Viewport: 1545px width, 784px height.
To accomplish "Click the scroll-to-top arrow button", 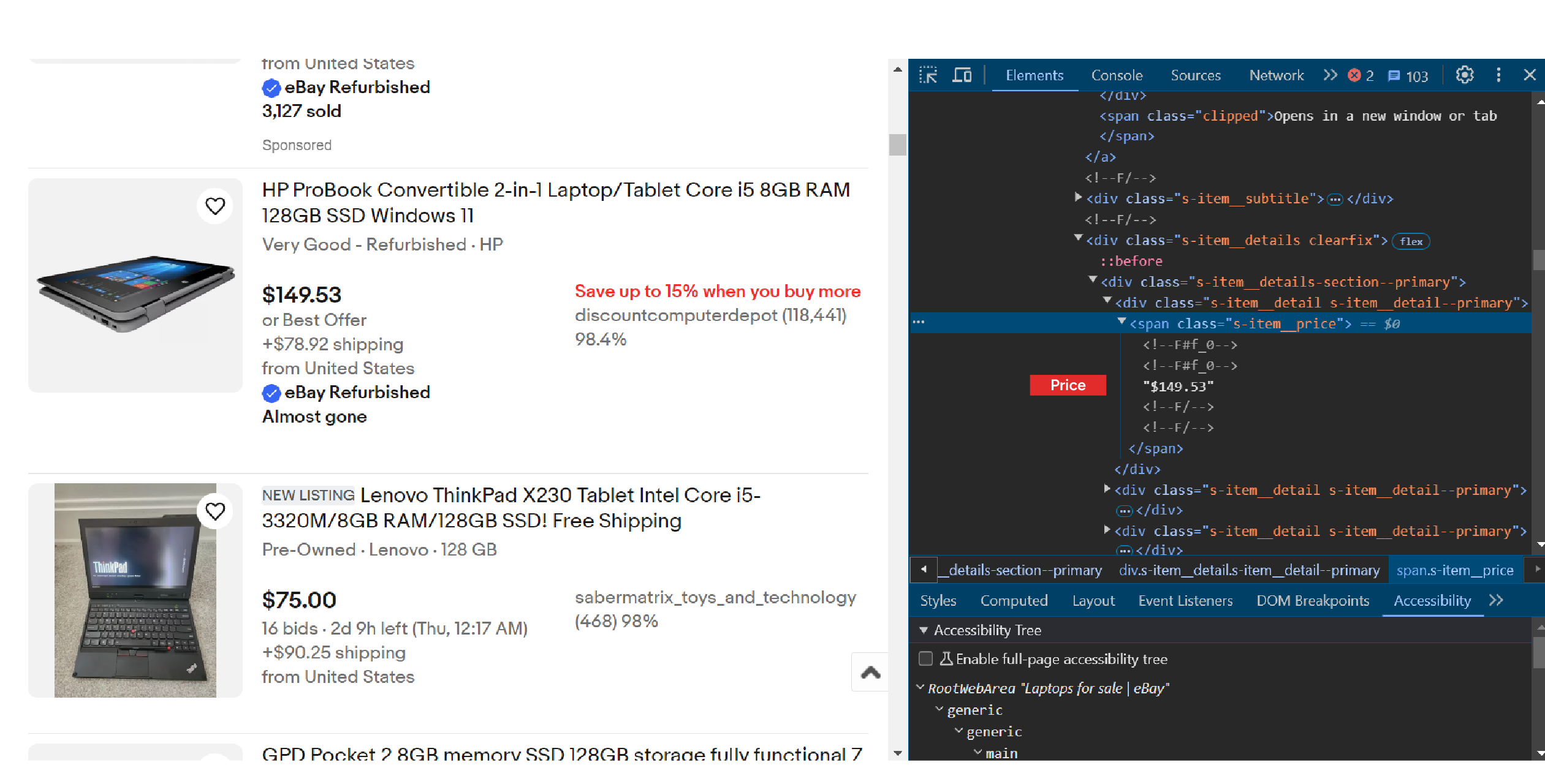I will point(870,672).
